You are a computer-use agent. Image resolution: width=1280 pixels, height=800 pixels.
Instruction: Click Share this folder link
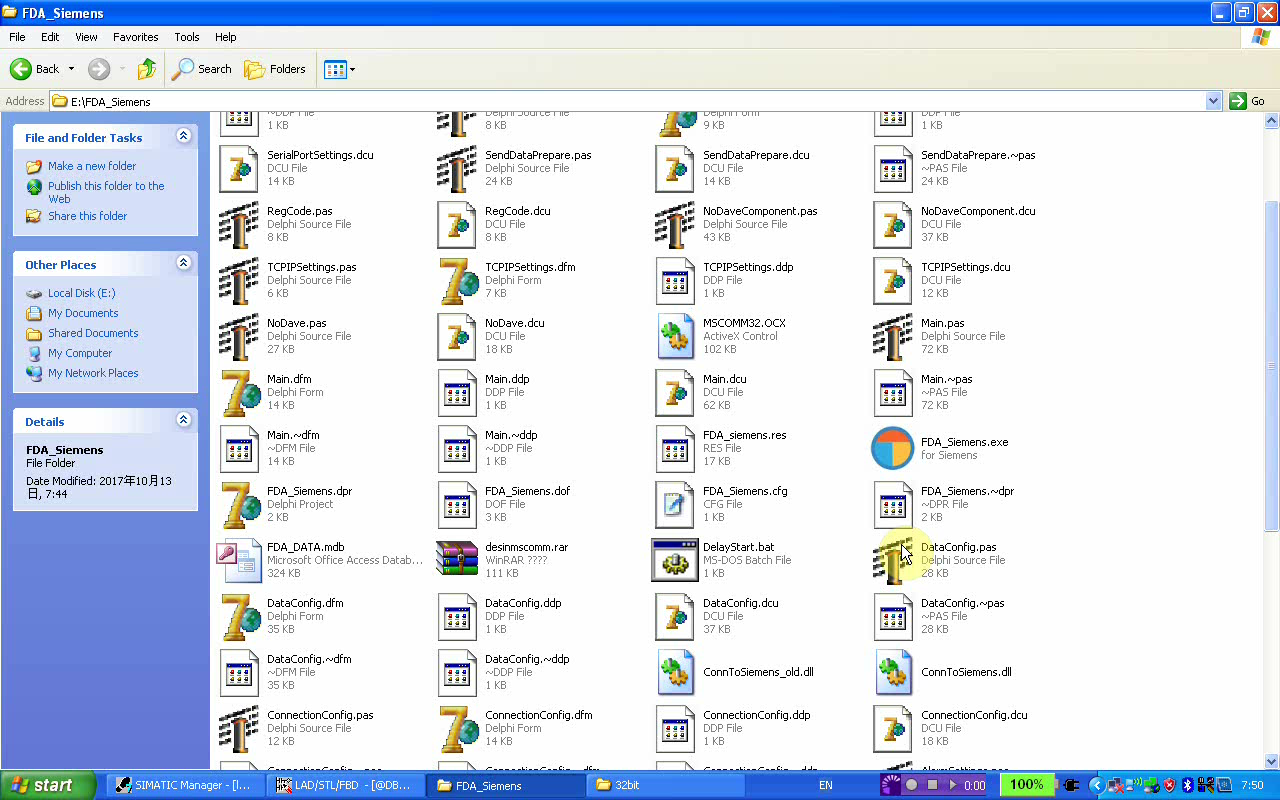tap(88, 216)
